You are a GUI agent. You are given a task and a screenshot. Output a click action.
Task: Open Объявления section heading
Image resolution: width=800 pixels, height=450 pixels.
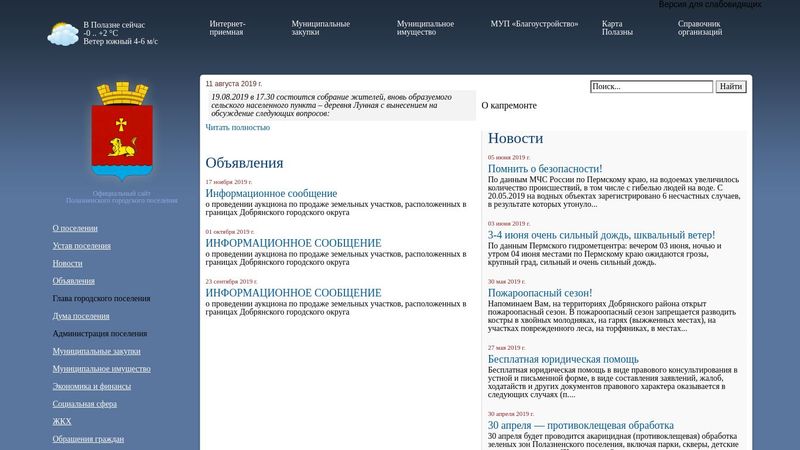[x=244, y=163]
